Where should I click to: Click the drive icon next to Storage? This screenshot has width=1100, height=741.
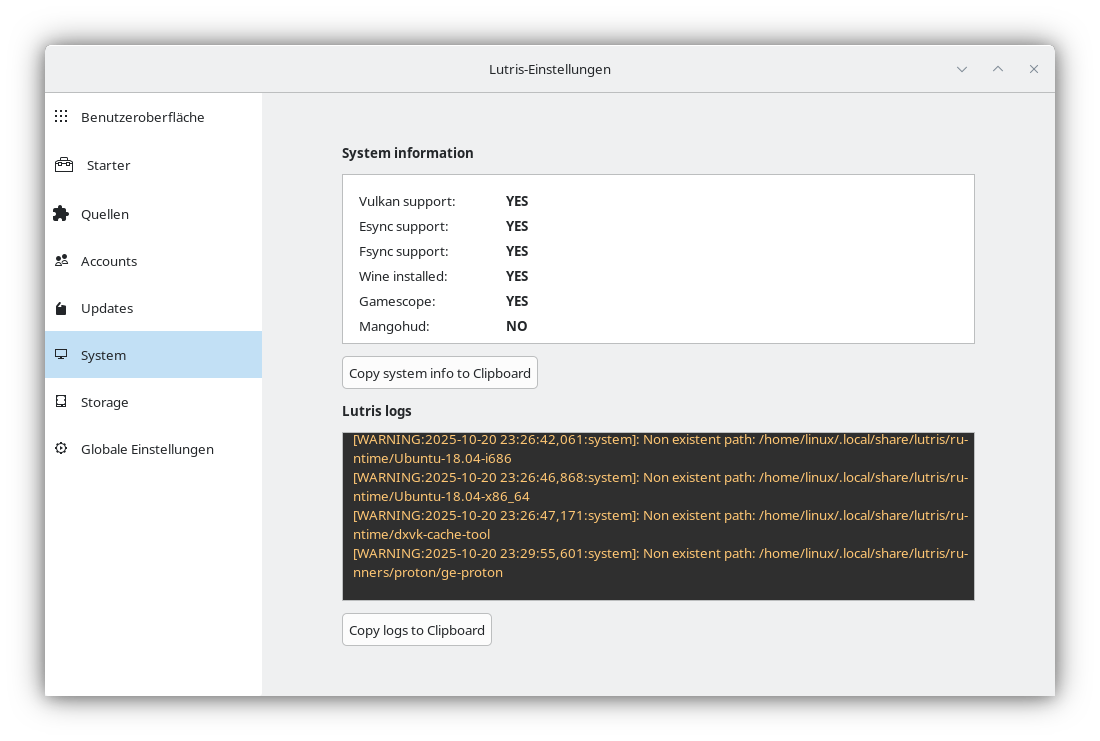tap(61, 402)
